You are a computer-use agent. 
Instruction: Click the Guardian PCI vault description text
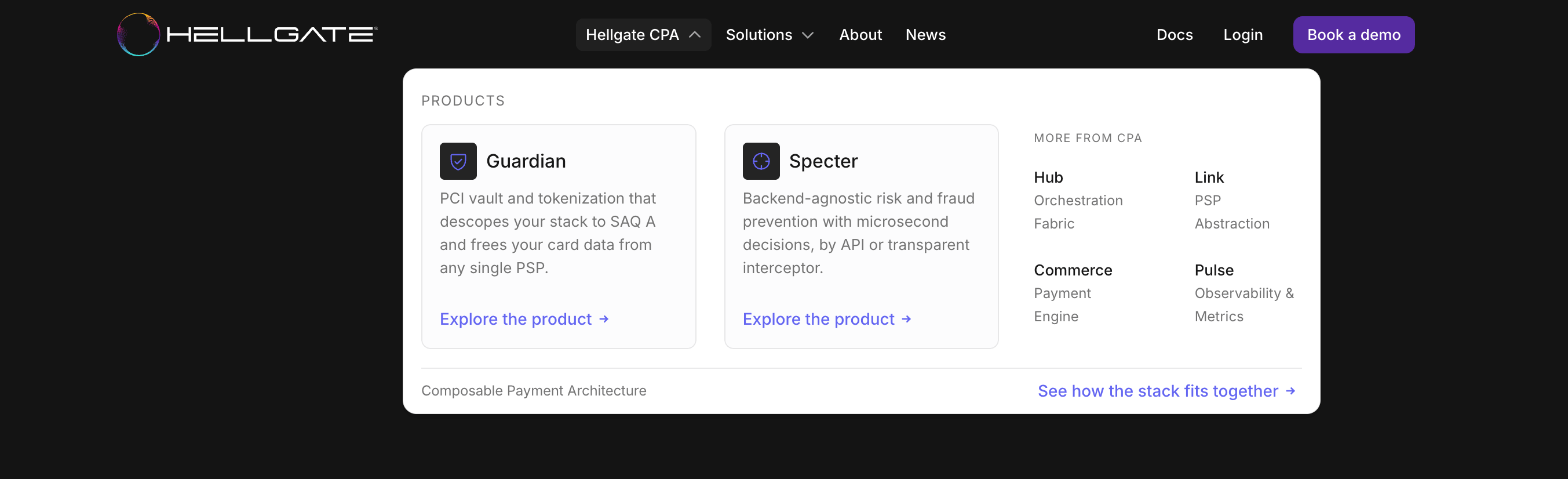[x=547, y=233]
